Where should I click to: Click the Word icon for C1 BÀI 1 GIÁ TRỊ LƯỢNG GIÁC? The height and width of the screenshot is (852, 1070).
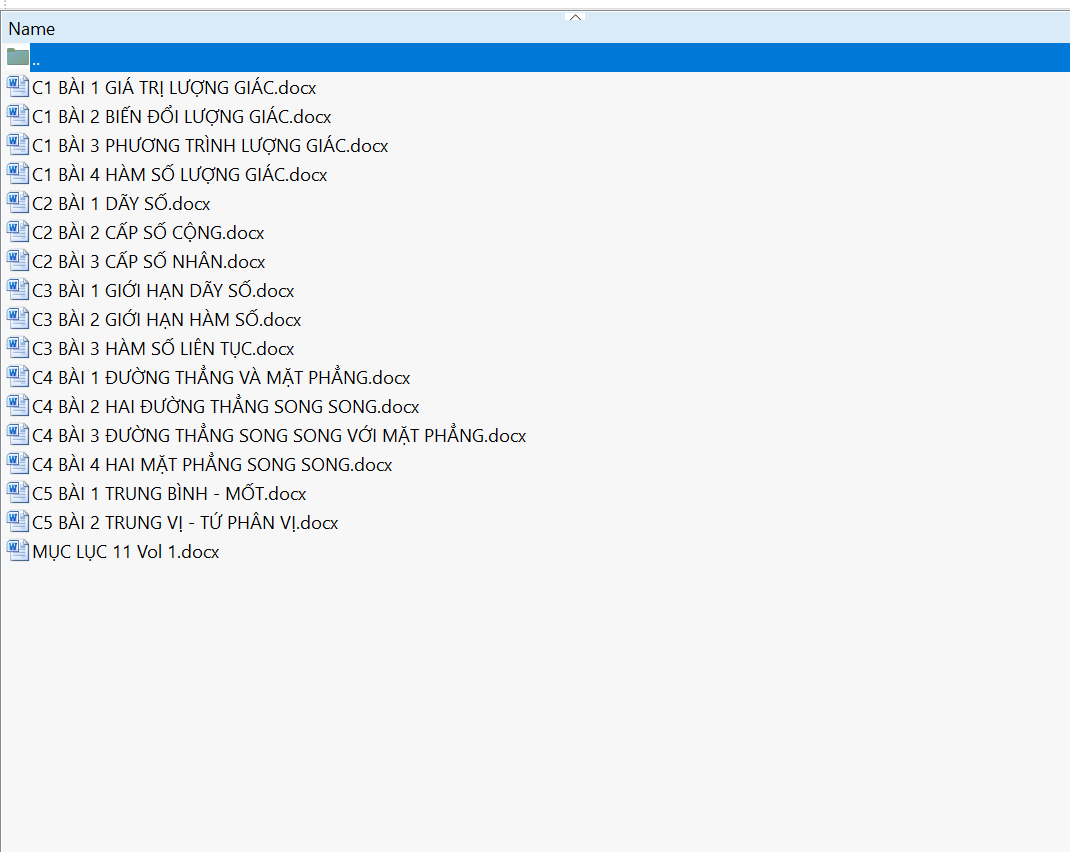click(x=18, y=87)
